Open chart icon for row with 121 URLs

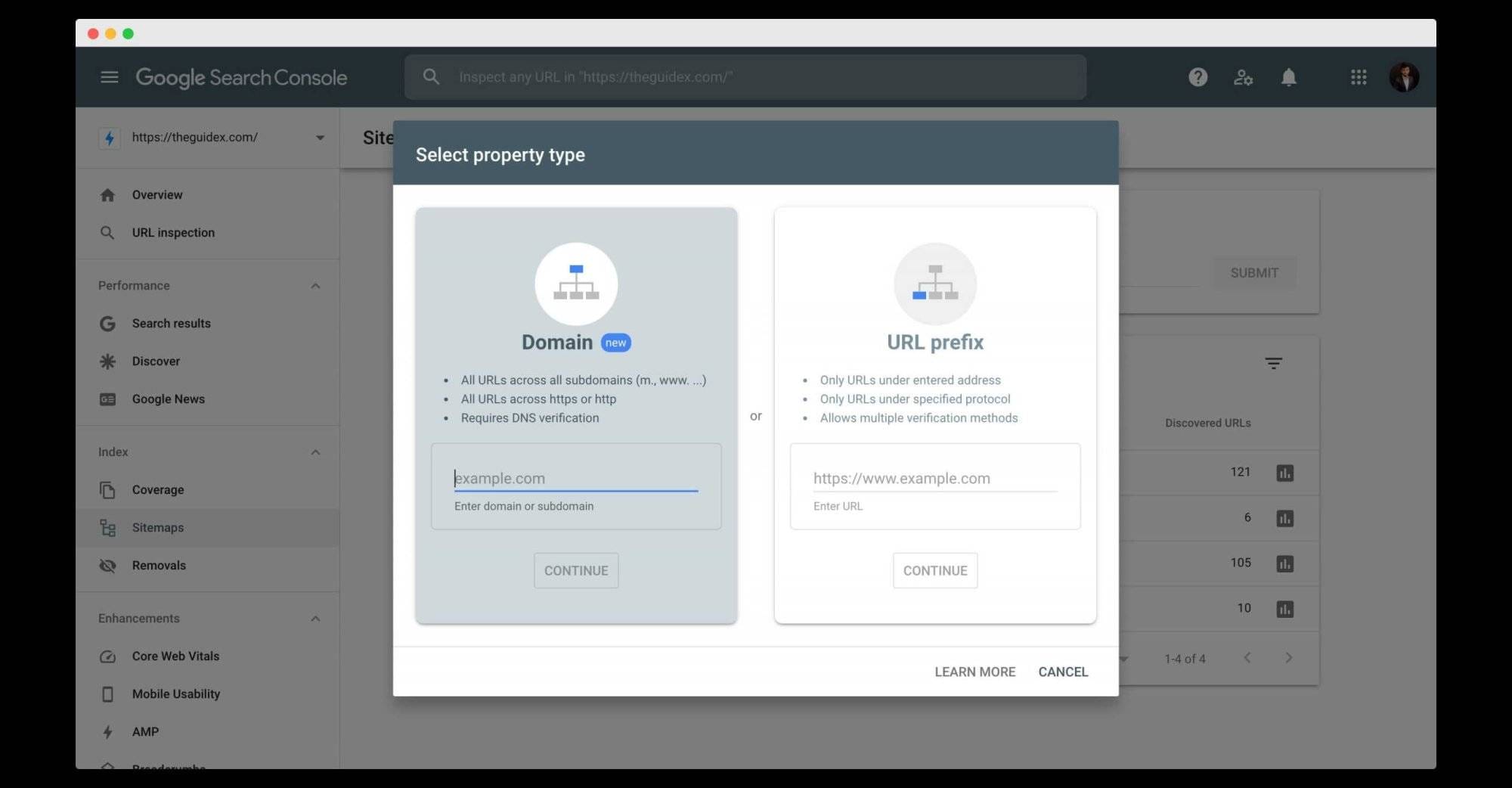coord(1284,473)
